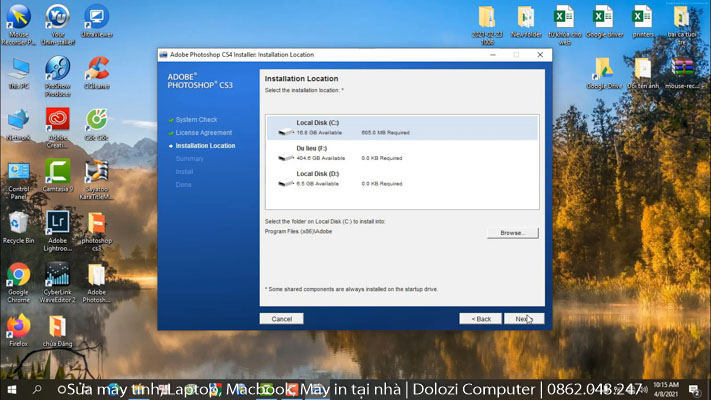This screenshot has height=400, width=711.
Task: Open folder picker with Browse button
Action: pyautogui.click(x=512, y=232)
